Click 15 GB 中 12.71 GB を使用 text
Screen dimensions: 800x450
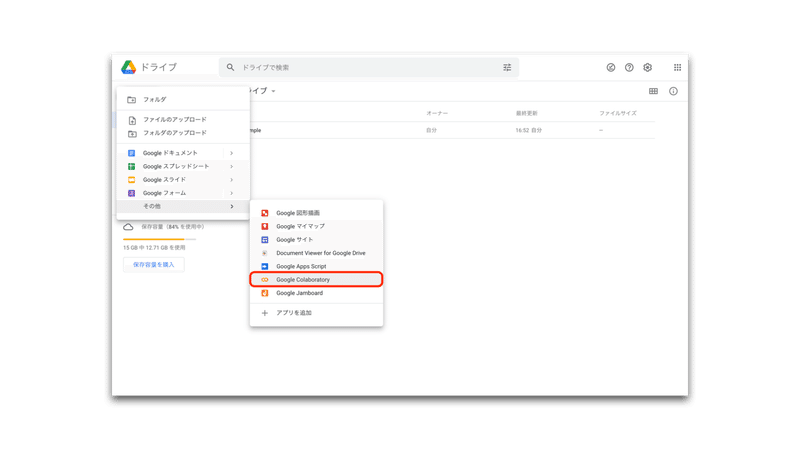(x=154, y=248)
